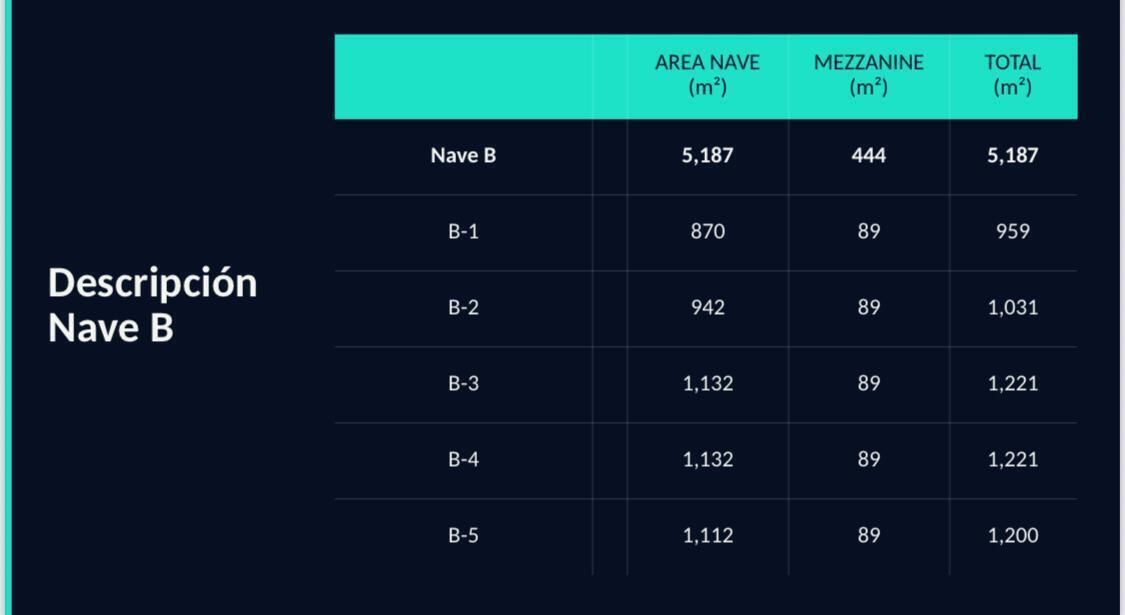Select the Nave B row label
1125x615 pixels.
[x=463, y=155]
